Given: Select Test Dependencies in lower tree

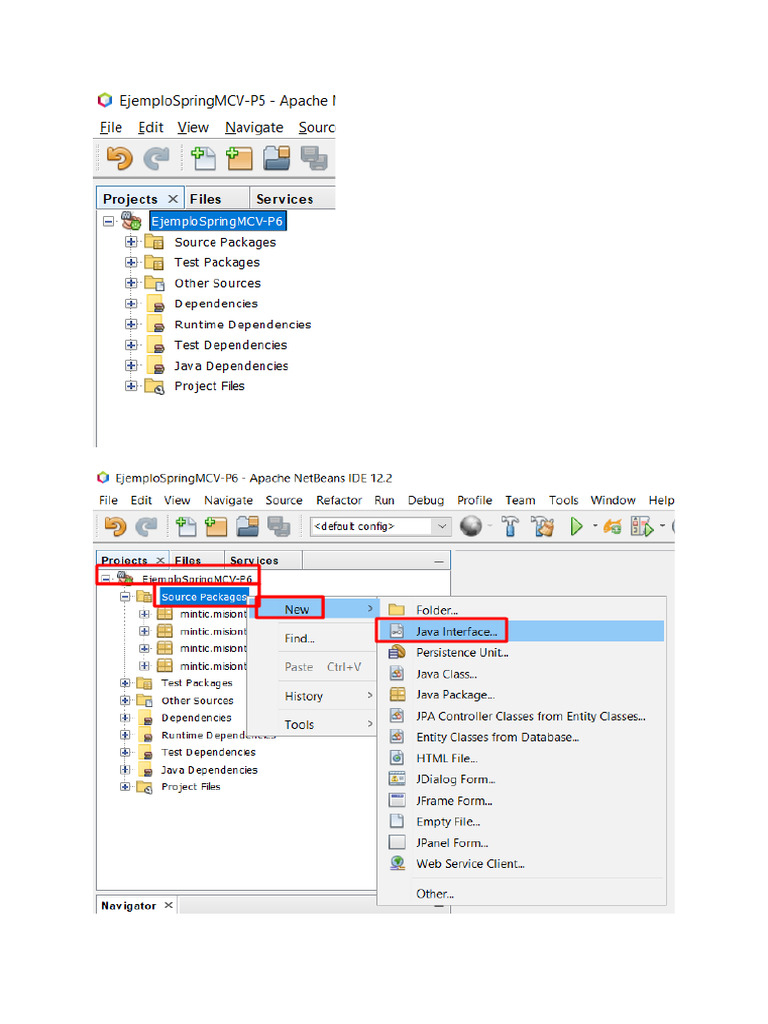Looking at the screenshot, I should (x=208, y=752).
